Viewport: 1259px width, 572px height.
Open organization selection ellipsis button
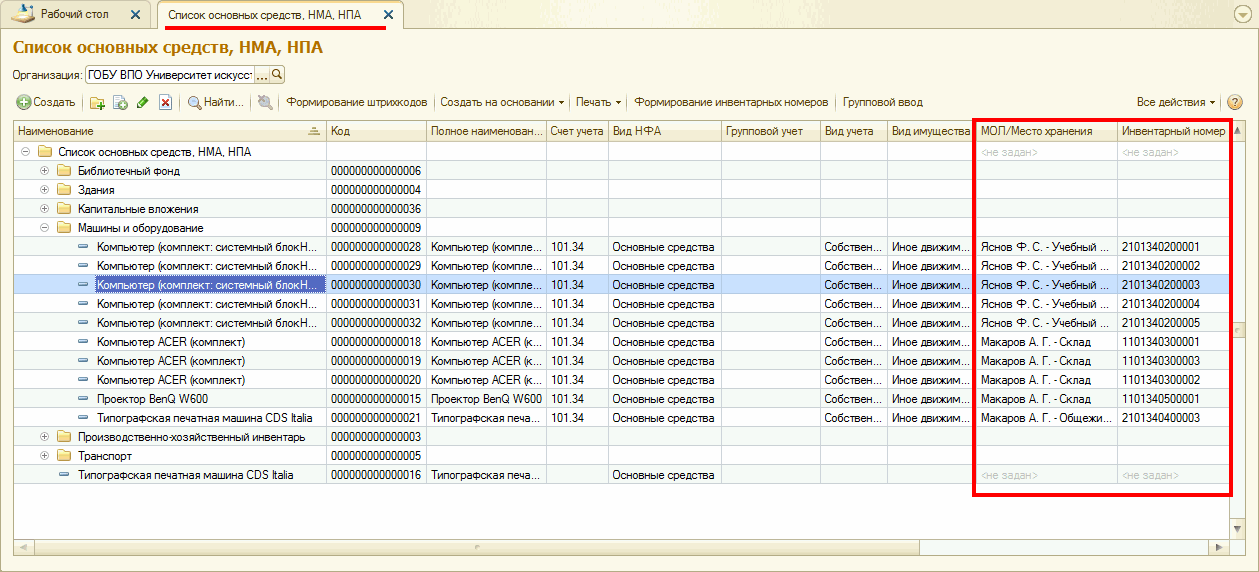[x=263, y=75]
